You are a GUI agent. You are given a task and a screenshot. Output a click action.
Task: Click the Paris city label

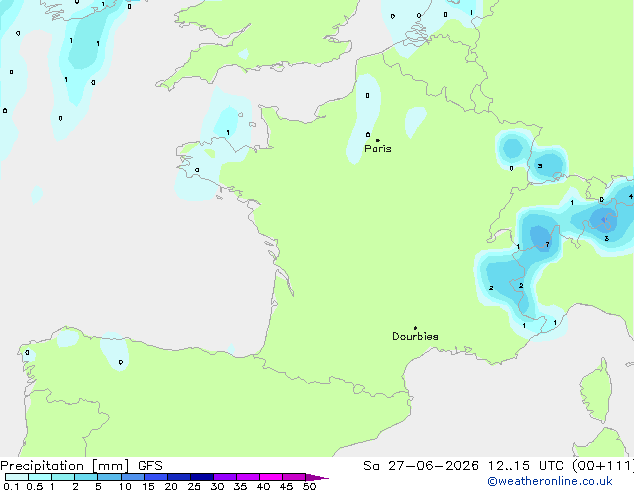(x=378, y=149)
